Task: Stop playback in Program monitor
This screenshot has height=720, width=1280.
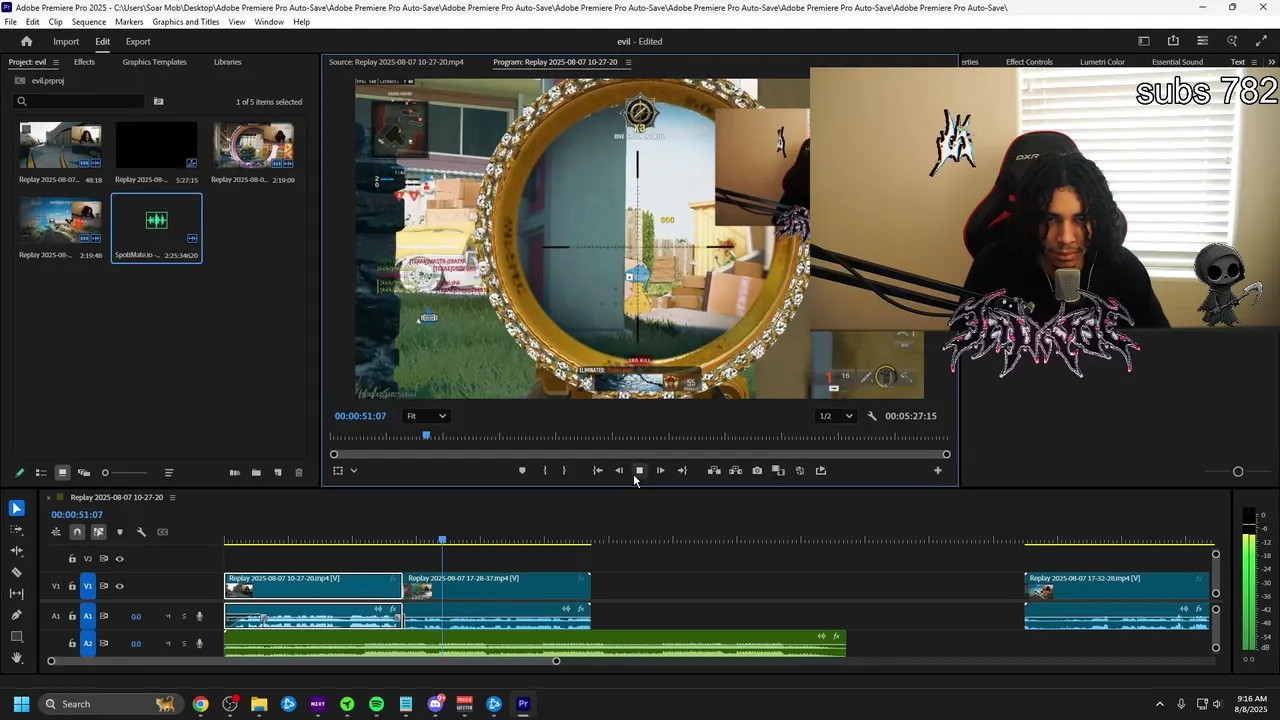Action: coord(640,471)
